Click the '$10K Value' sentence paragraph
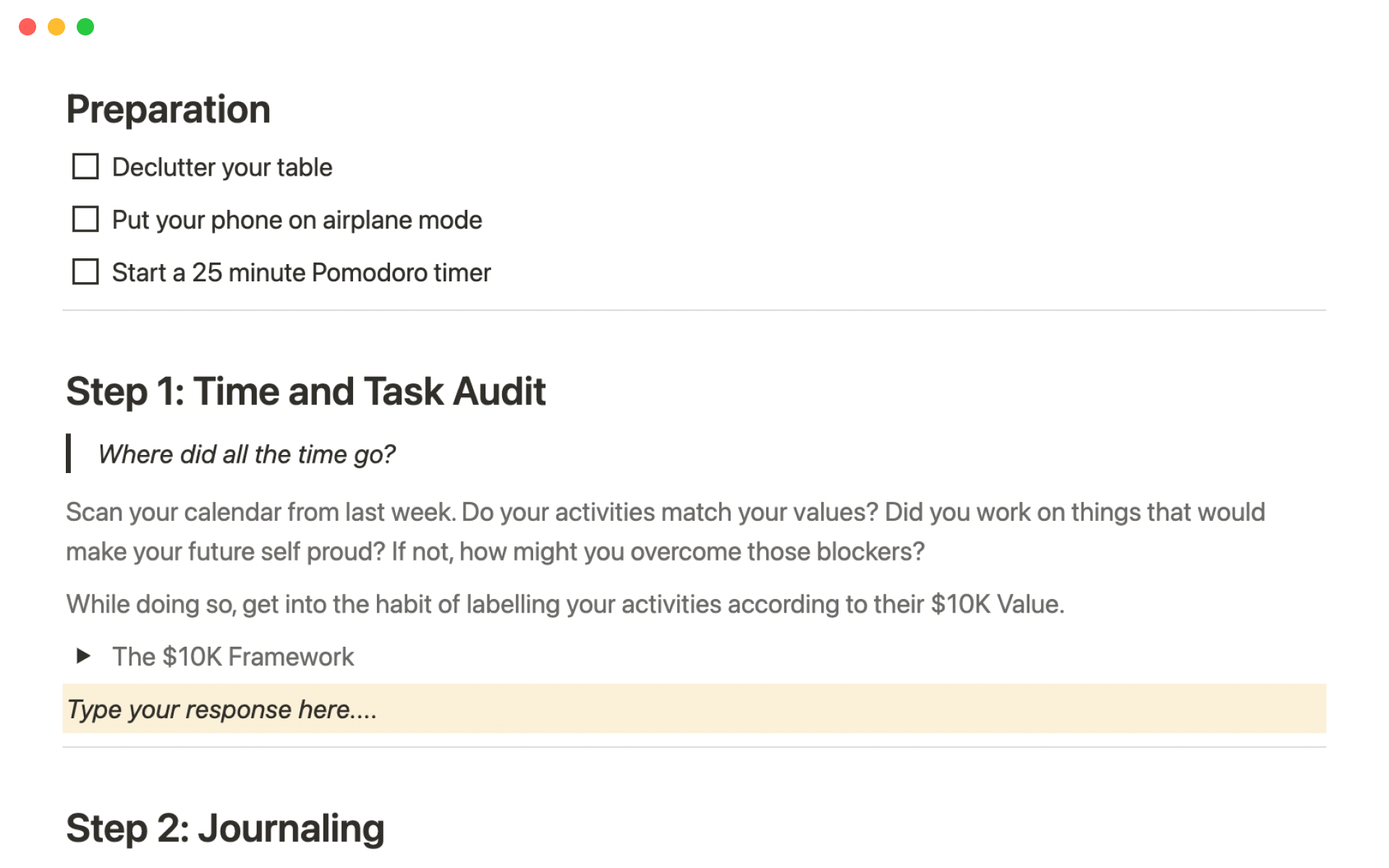The height and width of the screenshot is (868, 1389). [564, 604]
